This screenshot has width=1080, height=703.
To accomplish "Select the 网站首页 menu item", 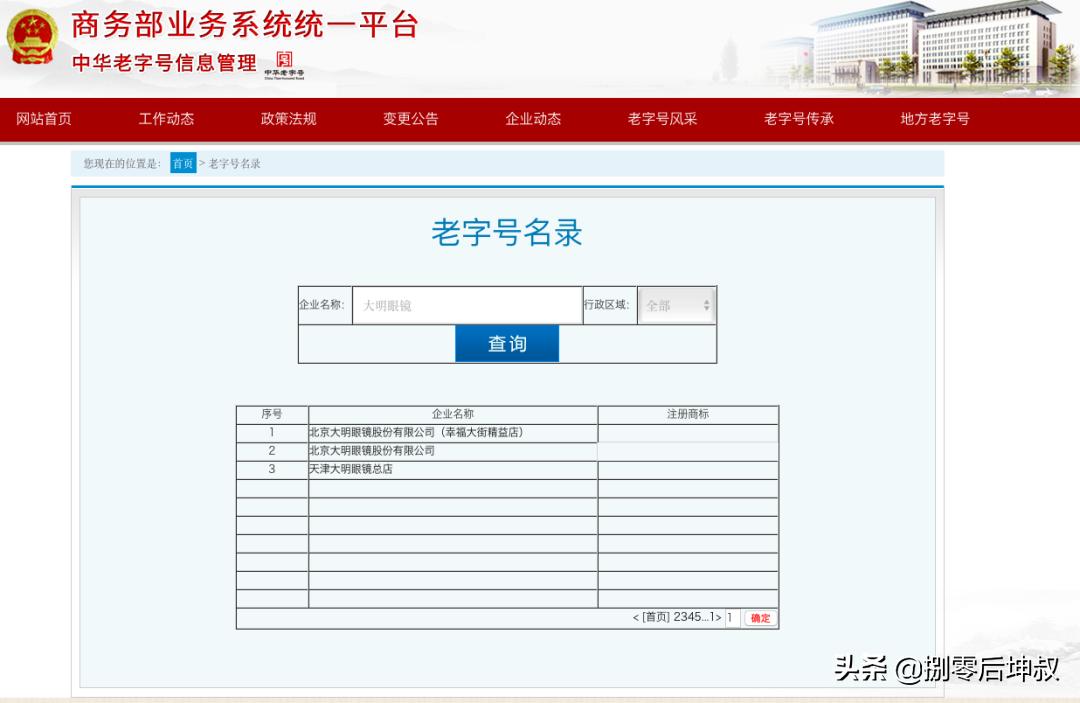I will point(41,120).
